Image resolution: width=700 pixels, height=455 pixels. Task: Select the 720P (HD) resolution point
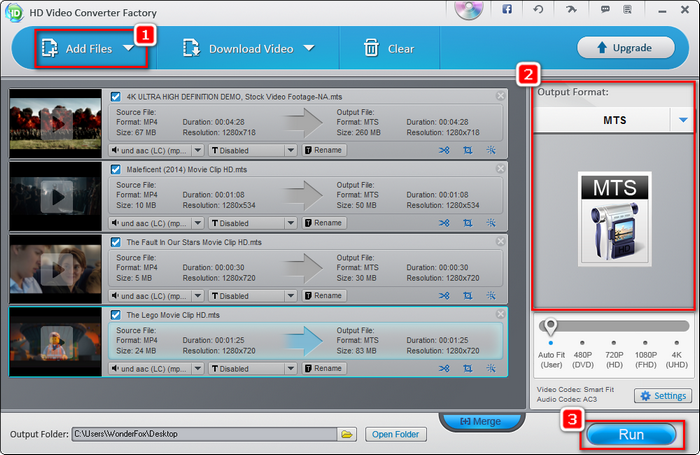coord(614,343)
